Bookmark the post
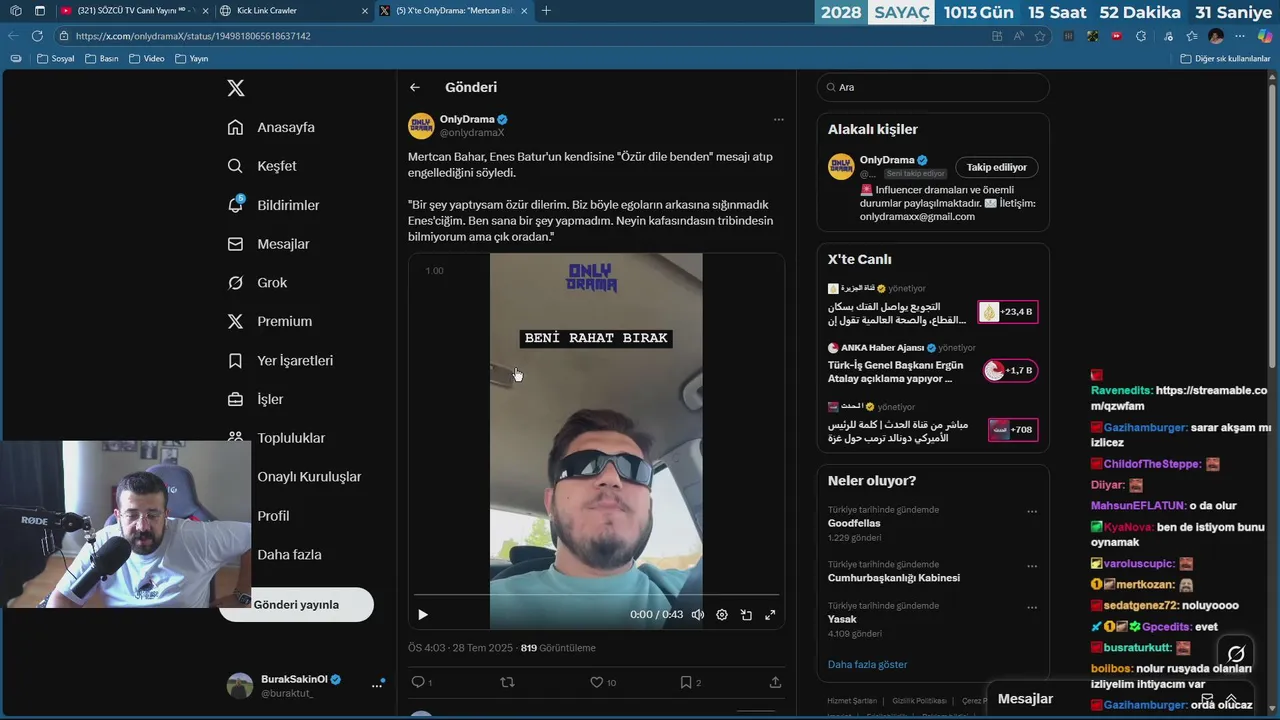Screen dimensions: 1280x720 coord(686,682)
